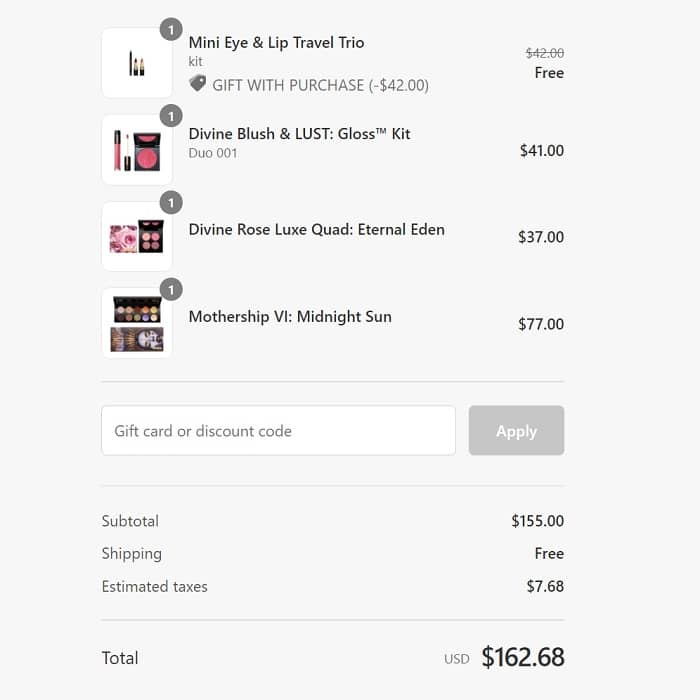Open Divine Blush & LUST Gloss Kit thumbnail

pos(137,150)
